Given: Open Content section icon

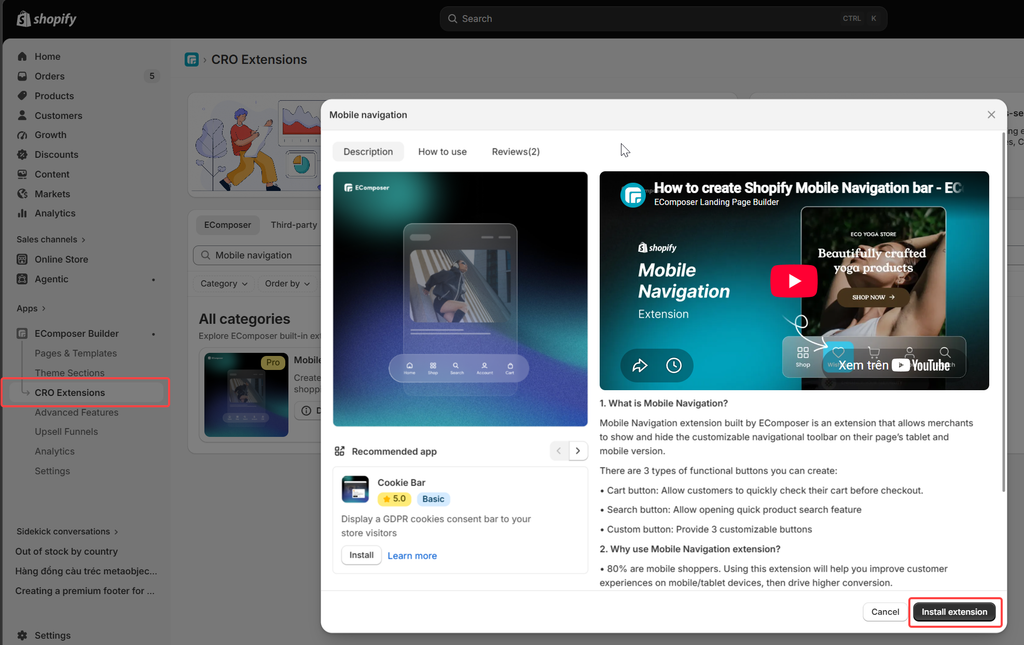Looking at the screenshot, I should coord(22,174).
